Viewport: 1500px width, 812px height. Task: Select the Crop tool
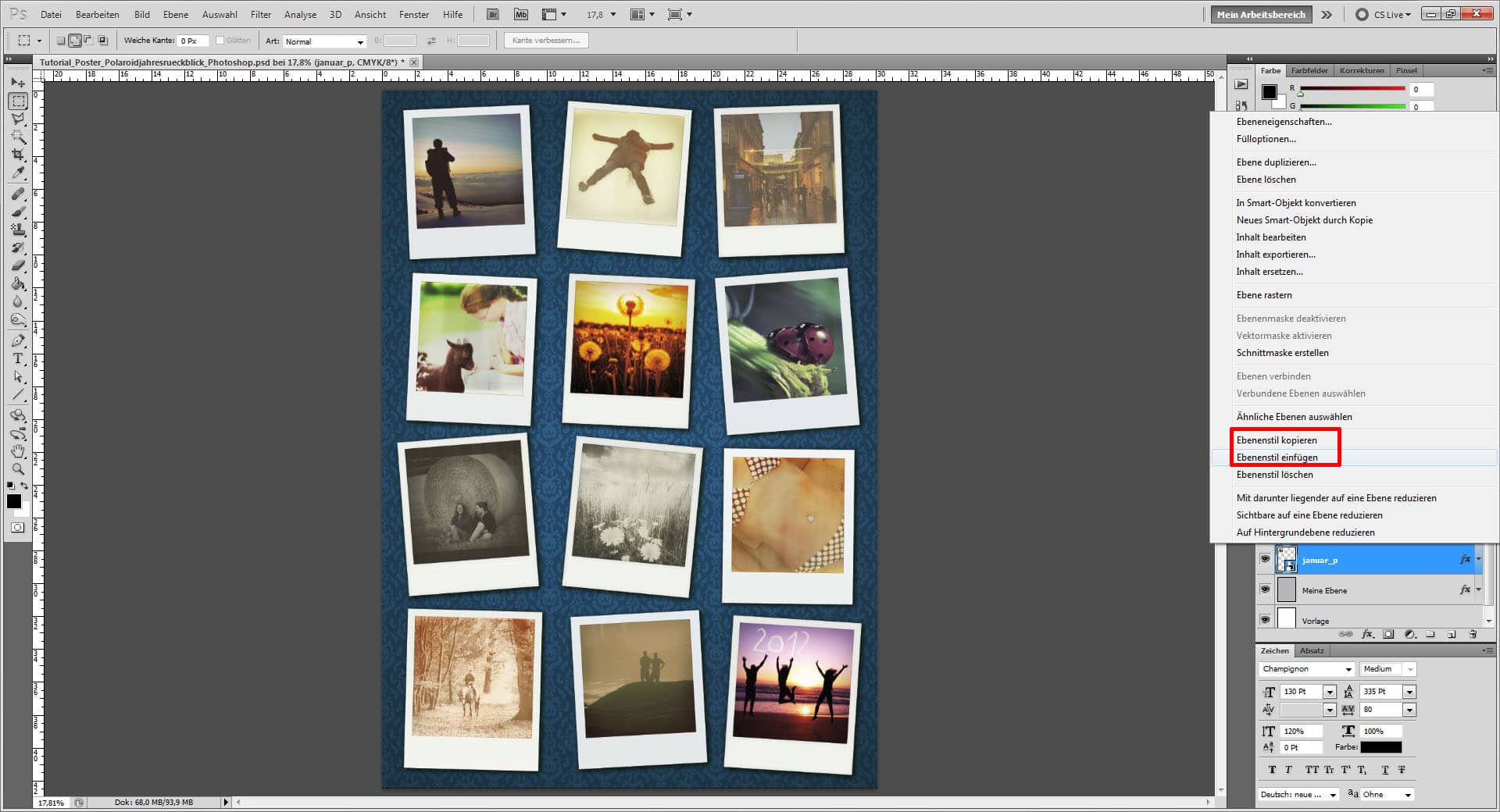18,155
